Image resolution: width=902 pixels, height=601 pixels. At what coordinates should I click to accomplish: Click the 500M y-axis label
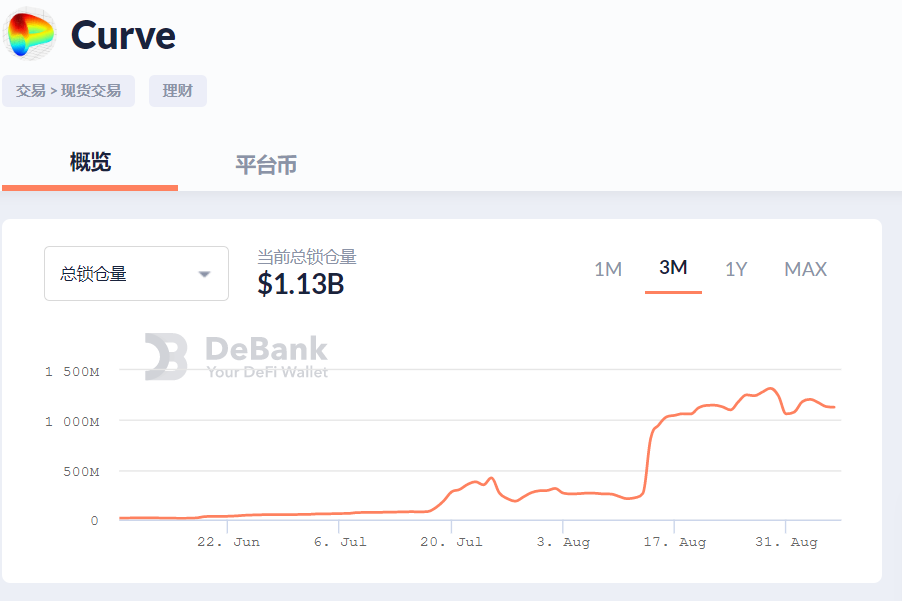point(81,472)
